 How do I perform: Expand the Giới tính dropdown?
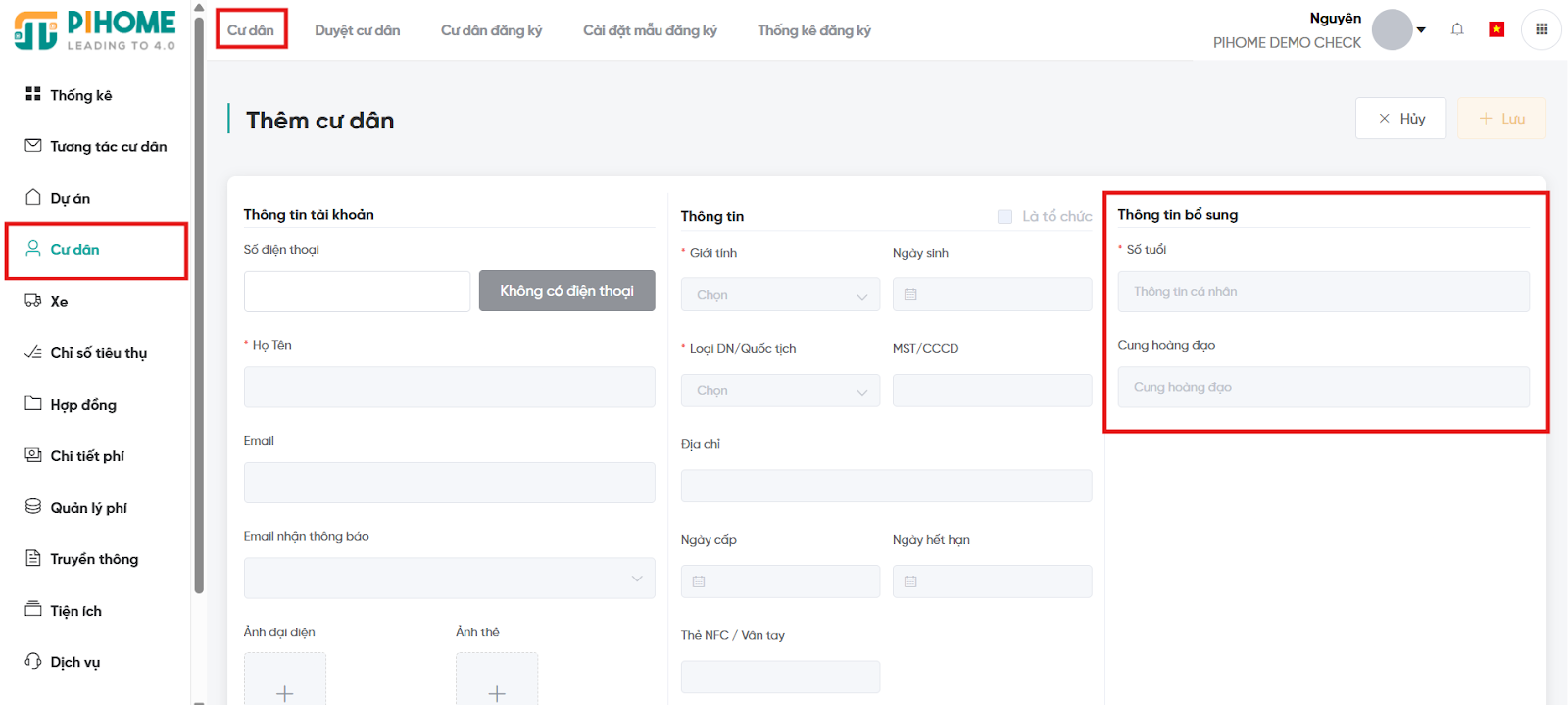click(x=780, y=294)
